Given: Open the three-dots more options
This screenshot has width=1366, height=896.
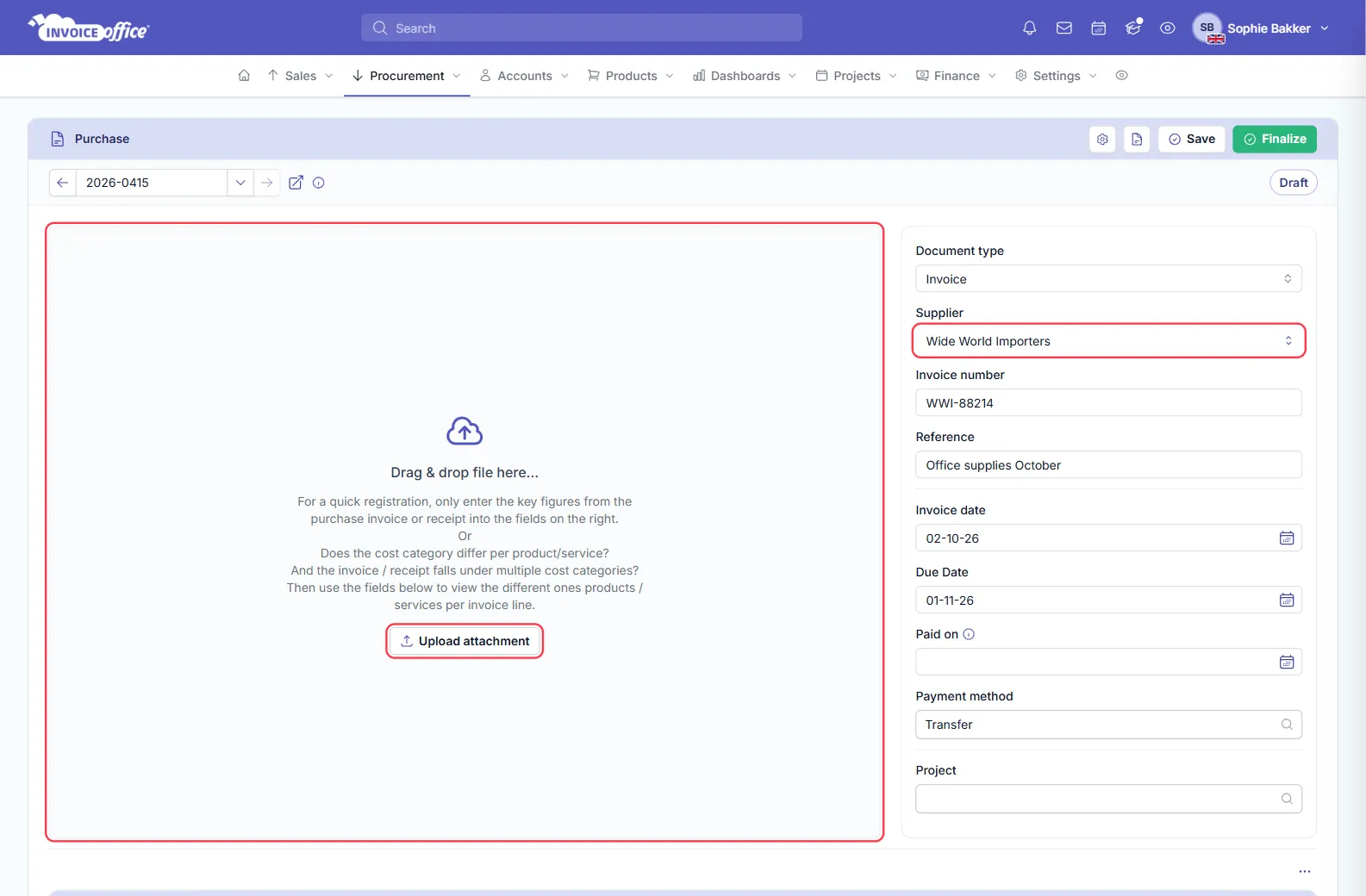Looking at the screenshot, I should point(1305,872).
